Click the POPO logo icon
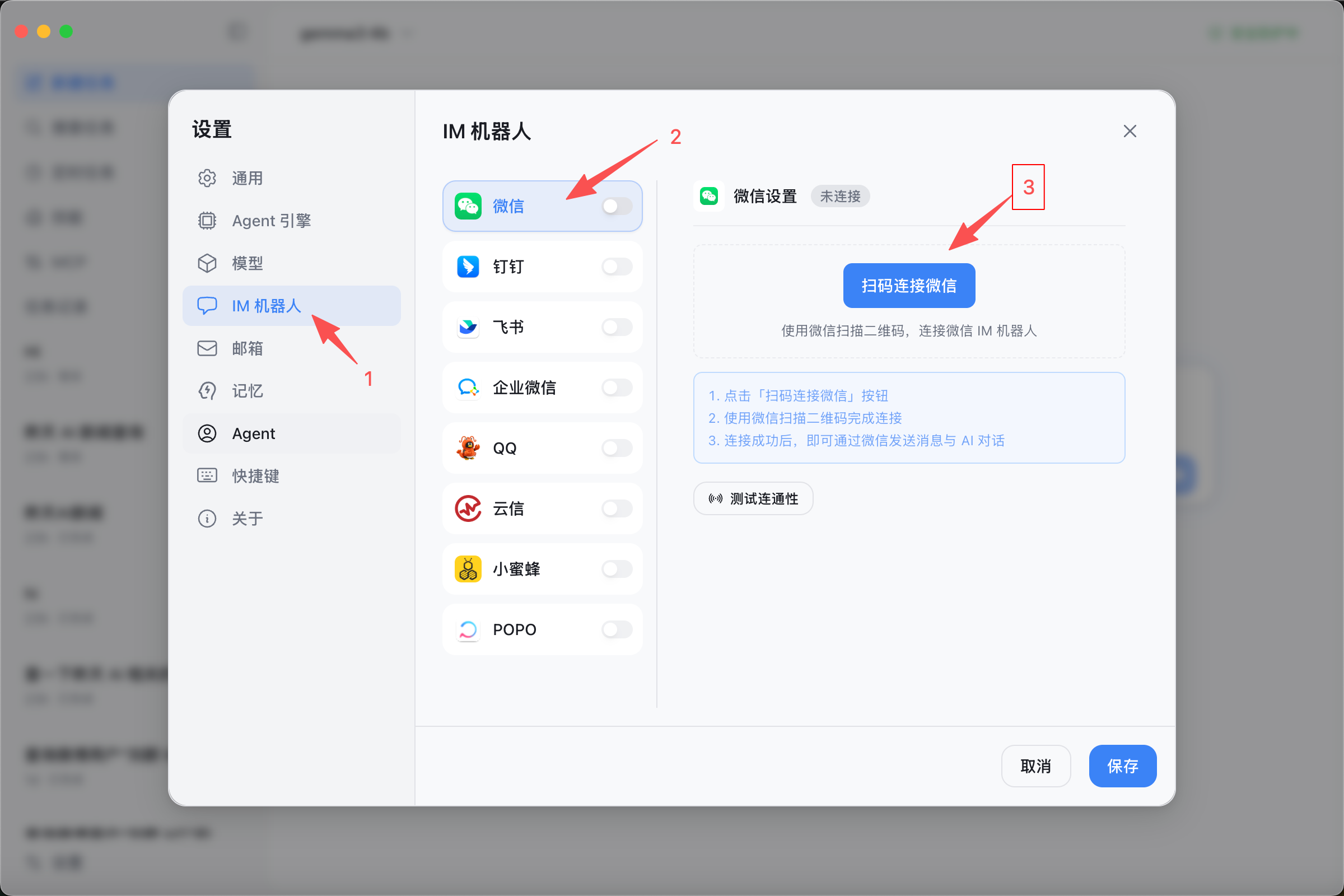The width and height of the screenshot is (1344, 896). point(468,629)
